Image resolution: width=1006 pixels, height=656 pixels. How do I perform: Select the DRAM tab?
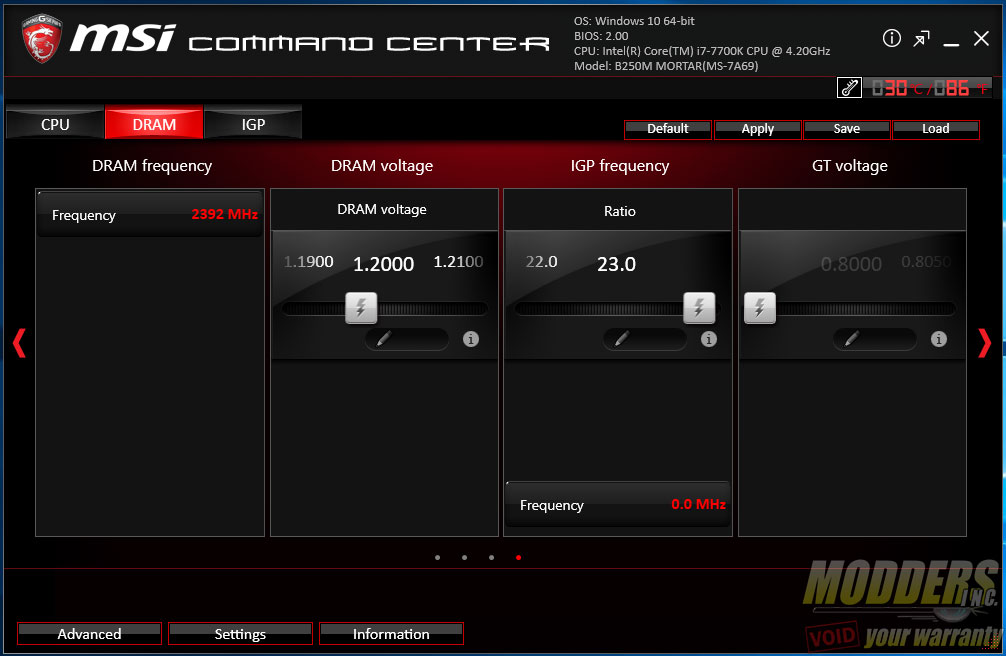pos(154,123)
